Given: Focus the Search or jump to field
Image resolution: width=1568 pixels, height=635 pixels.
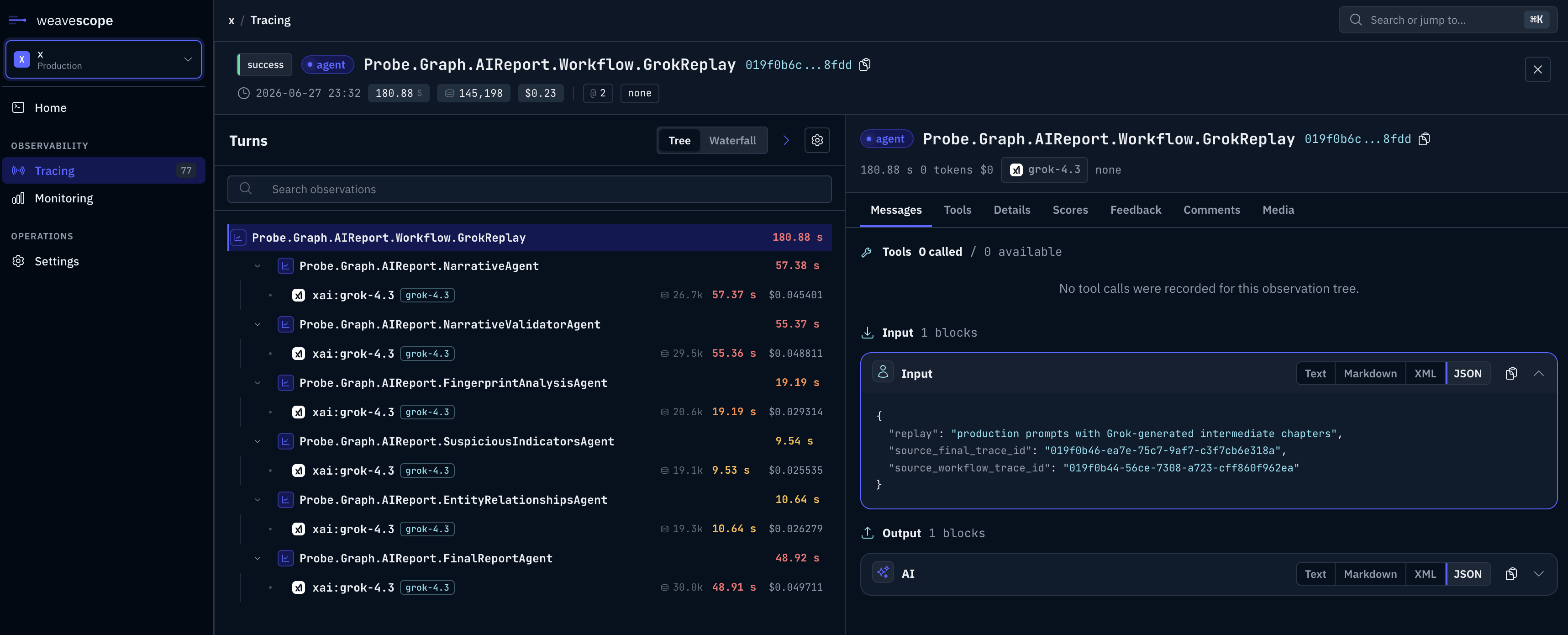Looking at the screenshot, I should pyautogui.click(x=1447, y=20).
